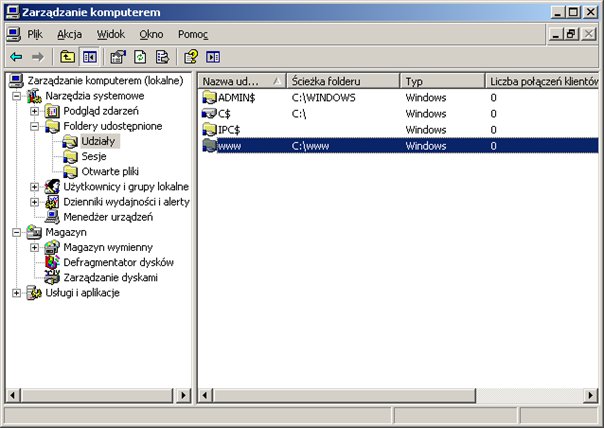This screenshot has width=605, height=429.
Task: Expand the Usługi i aplikacje node
Action: tap(16, 293)
